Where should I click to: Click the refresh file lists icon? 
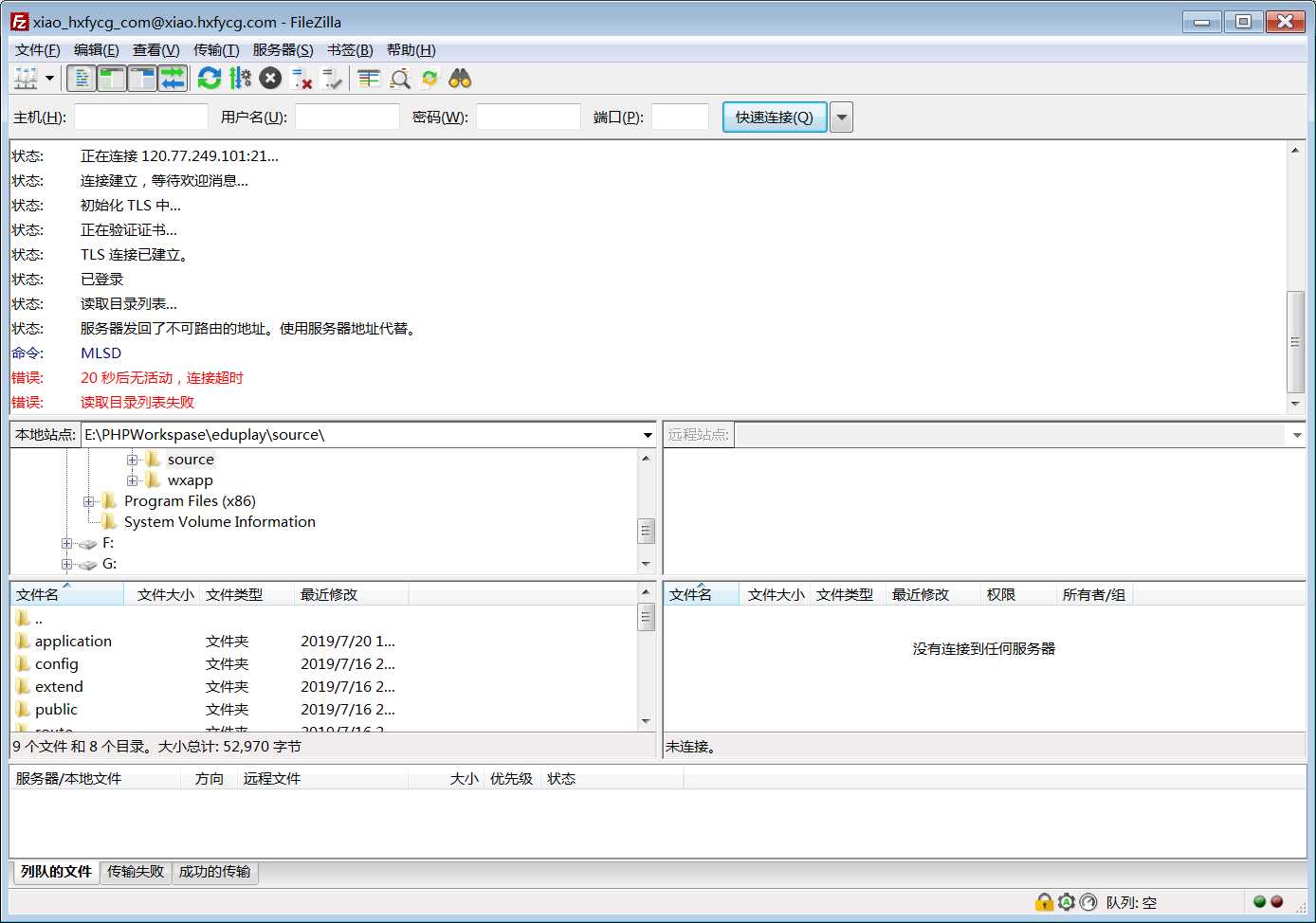[x=210, y=79]
